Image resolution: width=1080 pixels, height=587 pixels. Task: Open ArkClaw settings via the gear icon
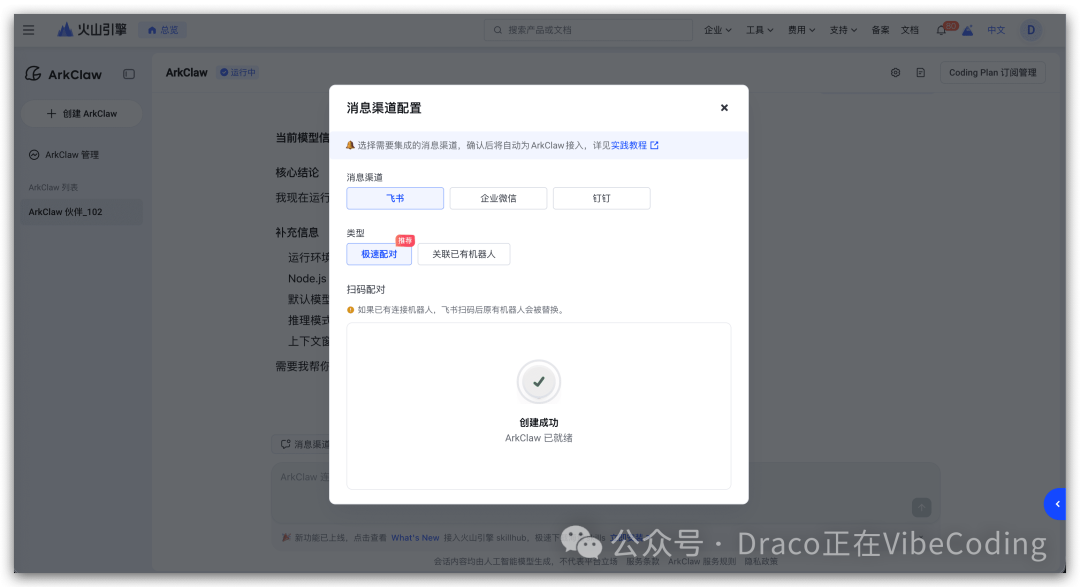(x=896, y=72)
